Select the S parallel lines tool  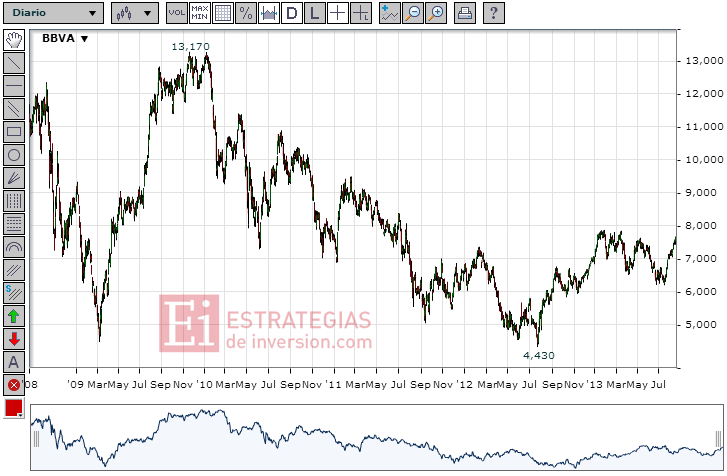coord(14,293)
